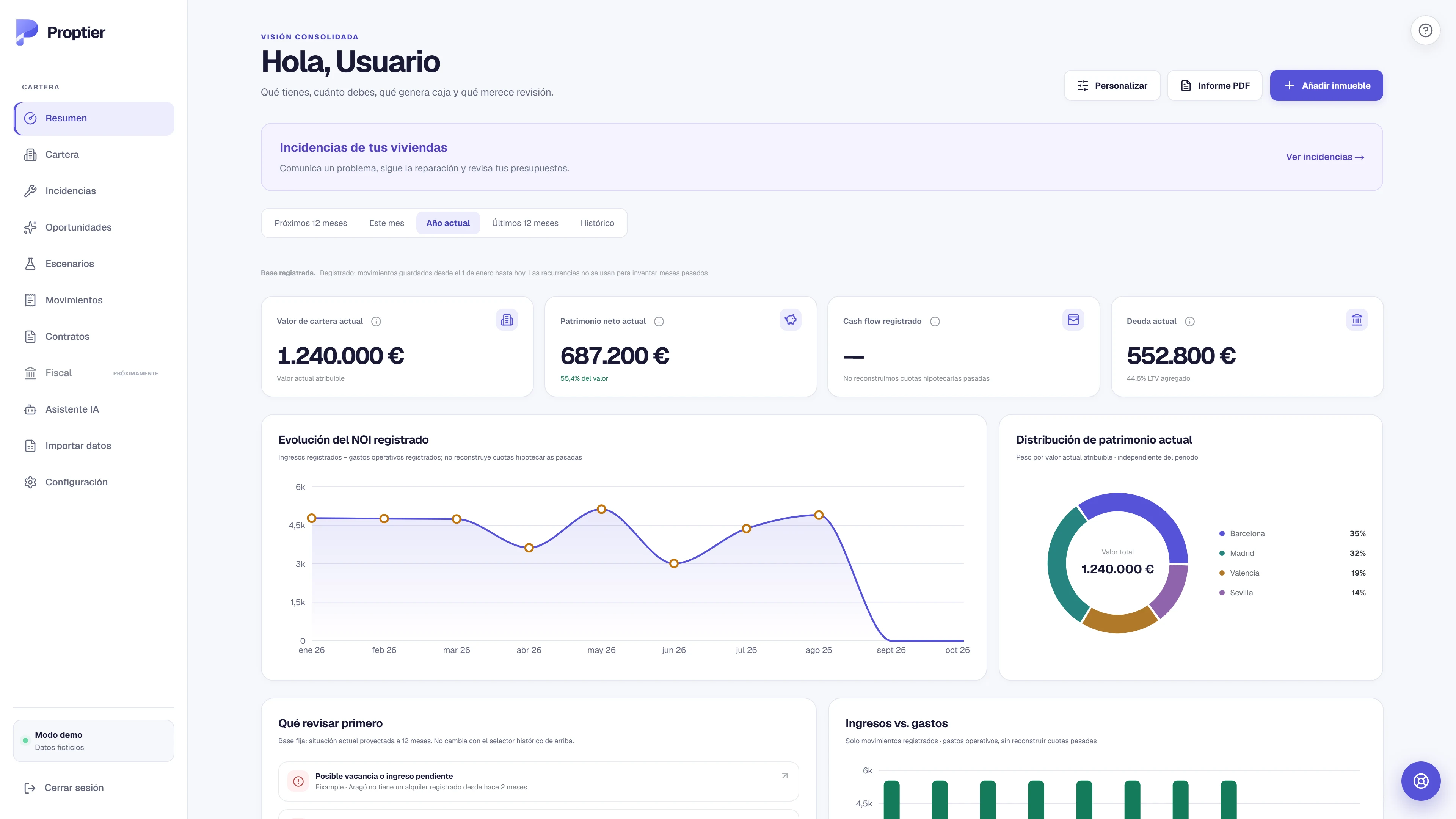The height and width of the screenshot is (819, 1456).
Task: Click the Proptier logo
Action: 61,32
